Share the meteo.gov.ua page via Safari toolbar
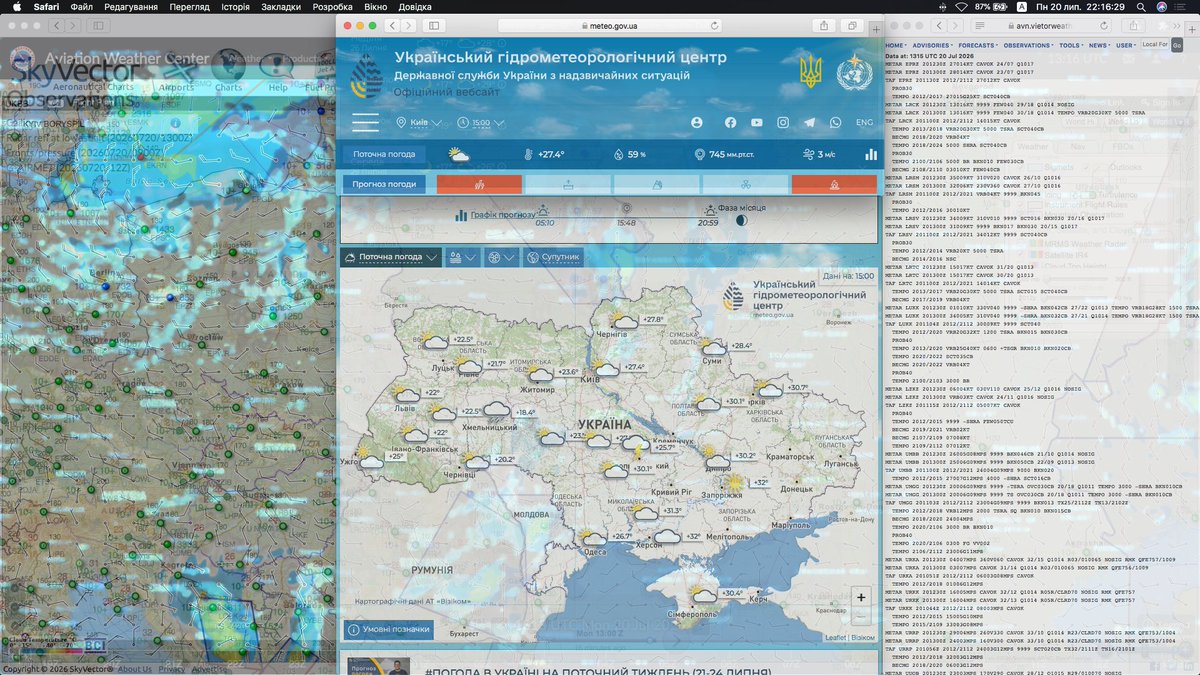The image size is (1200, 675). (x=824, y=25)
